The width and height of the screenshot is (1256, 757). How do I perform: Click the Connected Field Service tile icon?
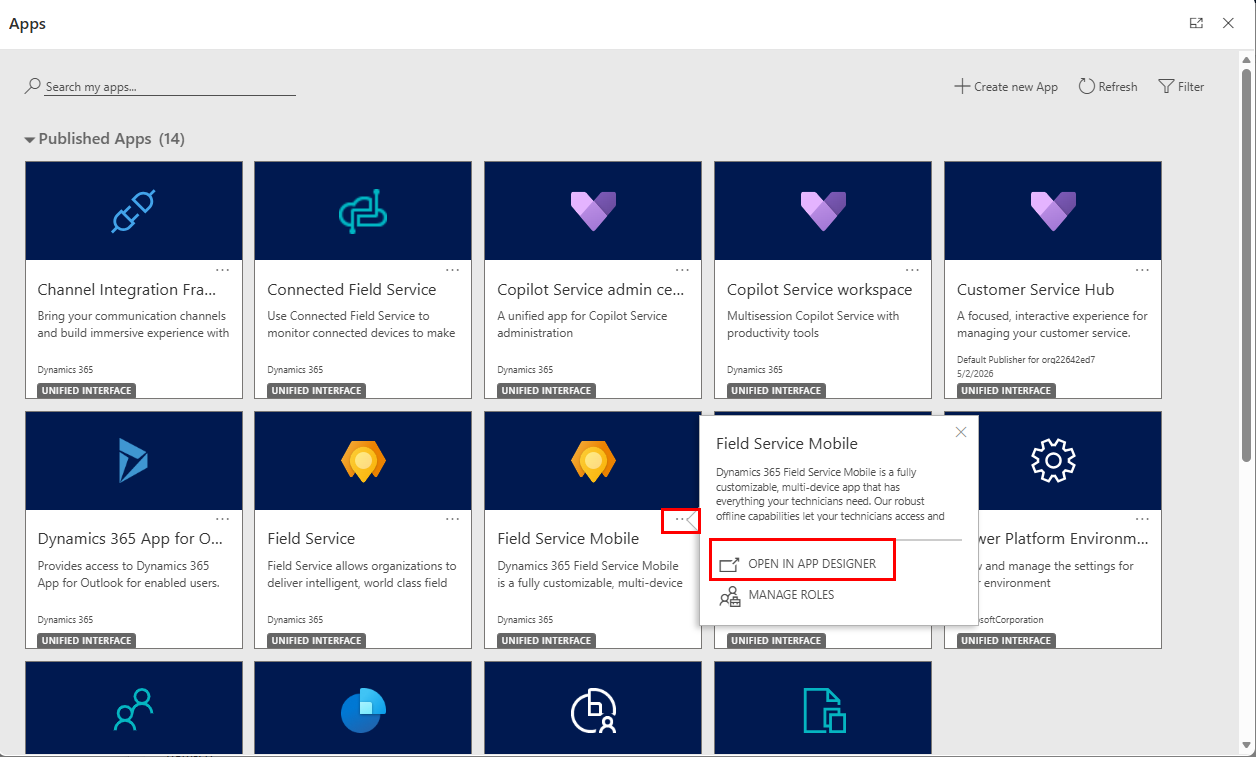[363, 211]
